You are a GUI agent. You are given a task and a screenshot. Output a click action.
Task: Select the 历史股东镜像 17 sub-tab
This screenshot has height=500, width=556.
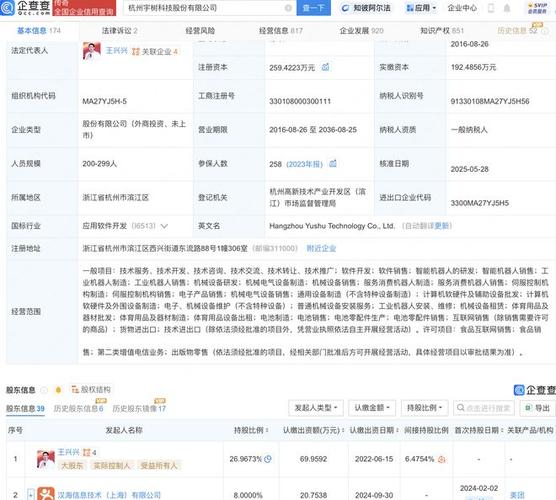pos(139,409)
